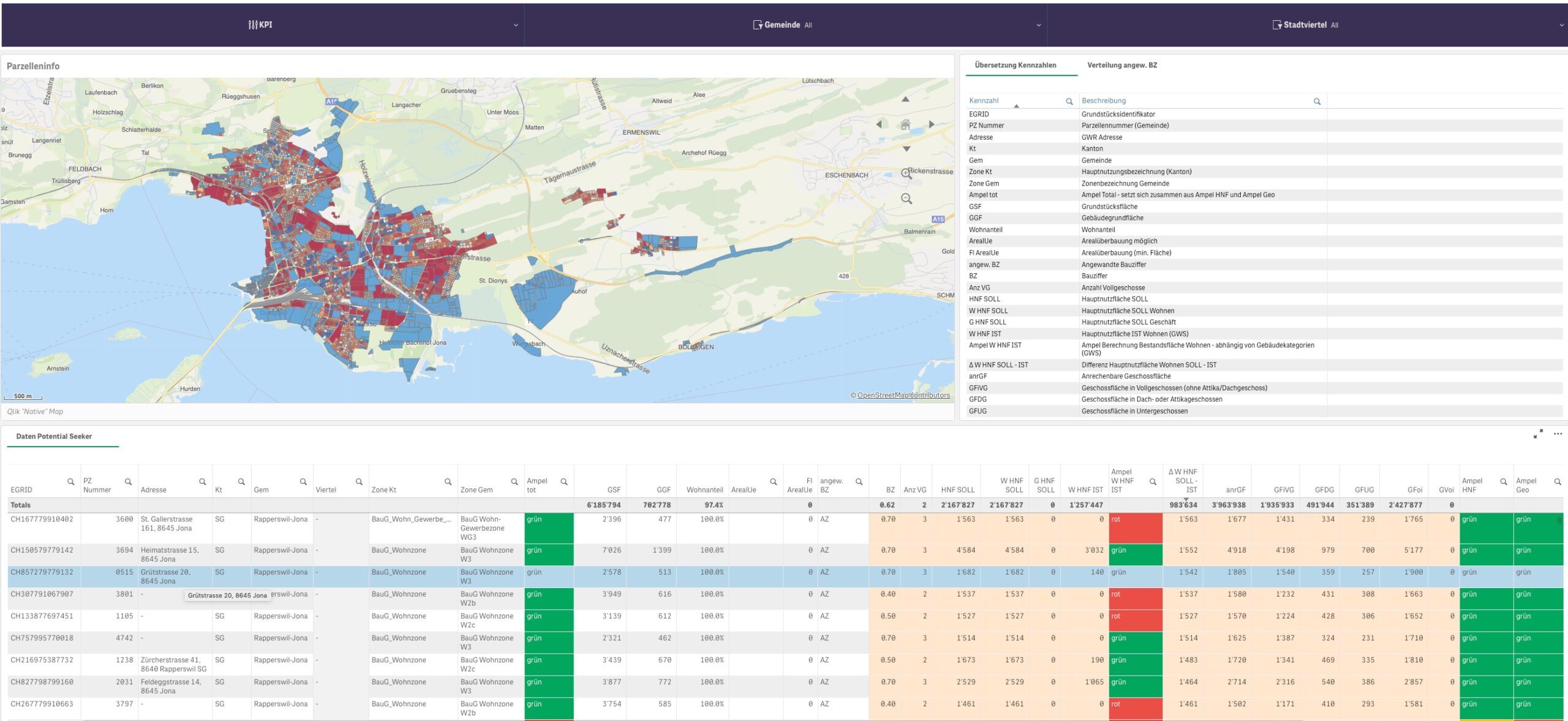Sort by Δ W HNF SOLL-IST header
The width and height of the screenshot is (1568, 721).
1183,481
